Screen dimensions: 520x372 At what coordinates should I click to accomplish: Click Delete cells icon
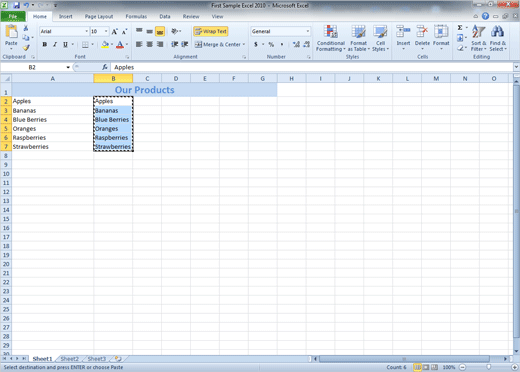[422, 32]
